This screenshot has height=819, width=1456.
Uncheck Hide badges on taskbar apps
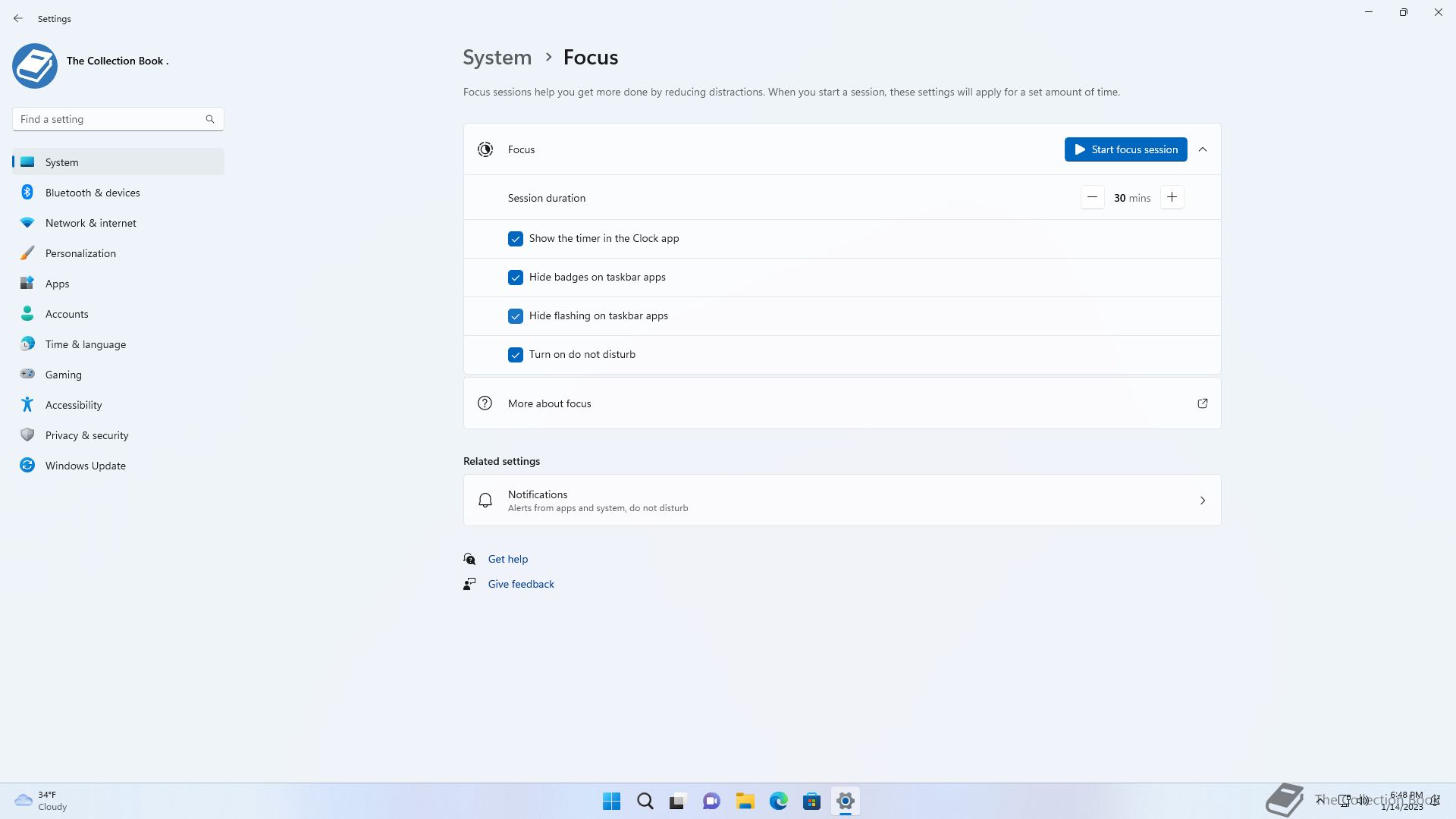[516, 278]
